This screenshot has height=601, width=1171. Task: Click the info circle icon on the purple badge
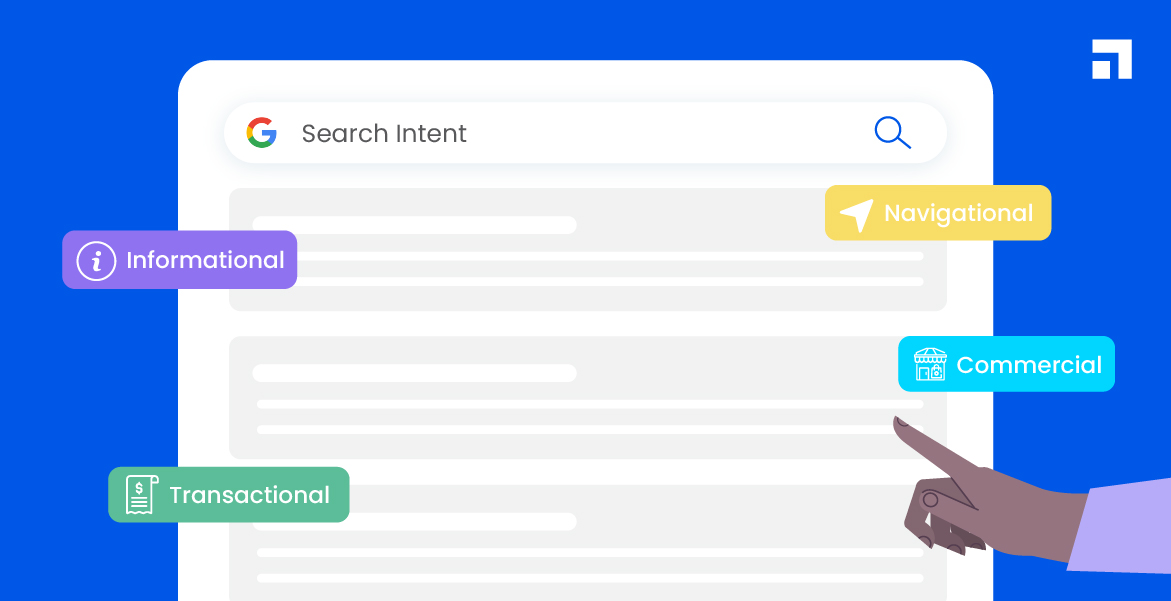[x=96, y=261]
